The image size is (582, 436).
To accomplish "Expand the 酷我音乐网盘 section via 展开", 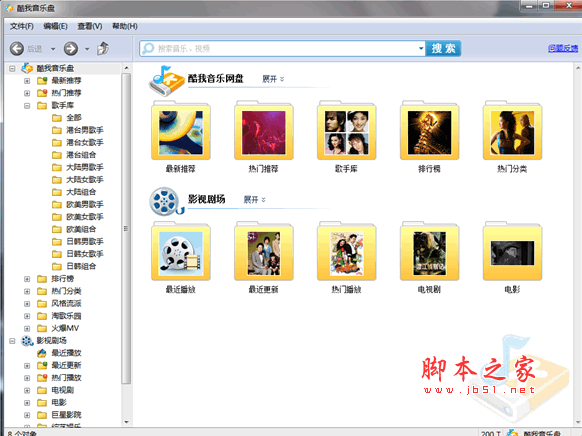I will tap(273, 79).
